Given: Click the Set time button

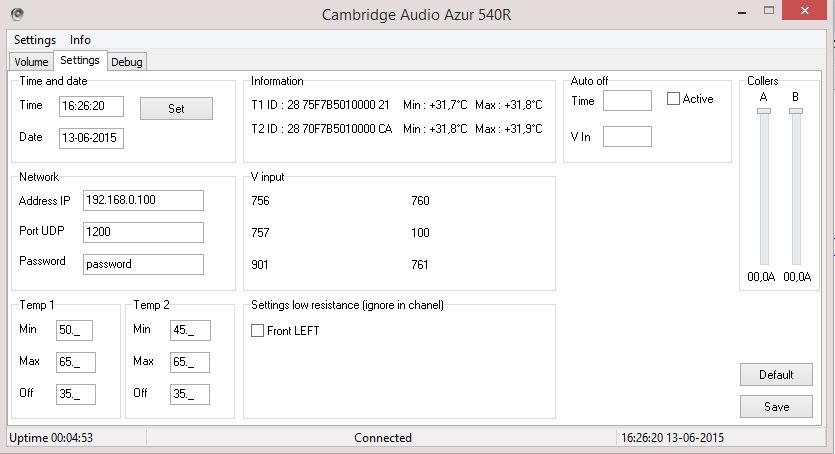Looking at the screenshot, I should click(176, 109).
